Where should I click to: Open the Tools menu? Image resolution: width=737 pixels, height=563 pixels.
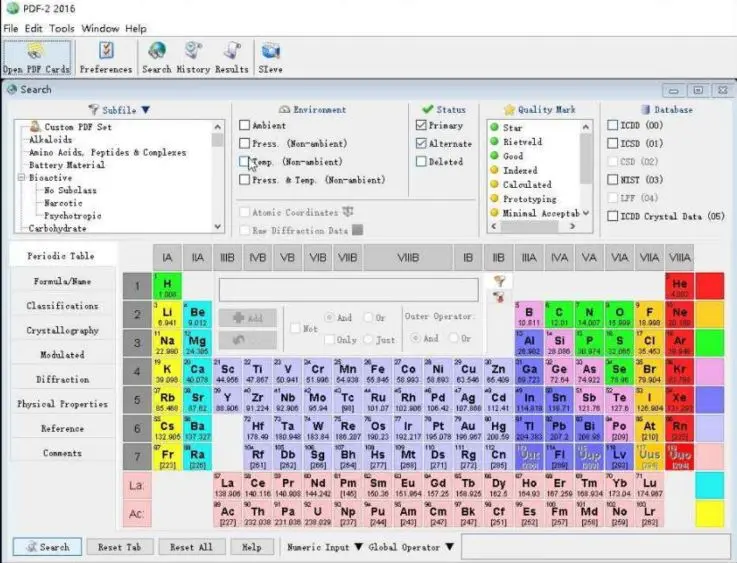pos(62,29)
